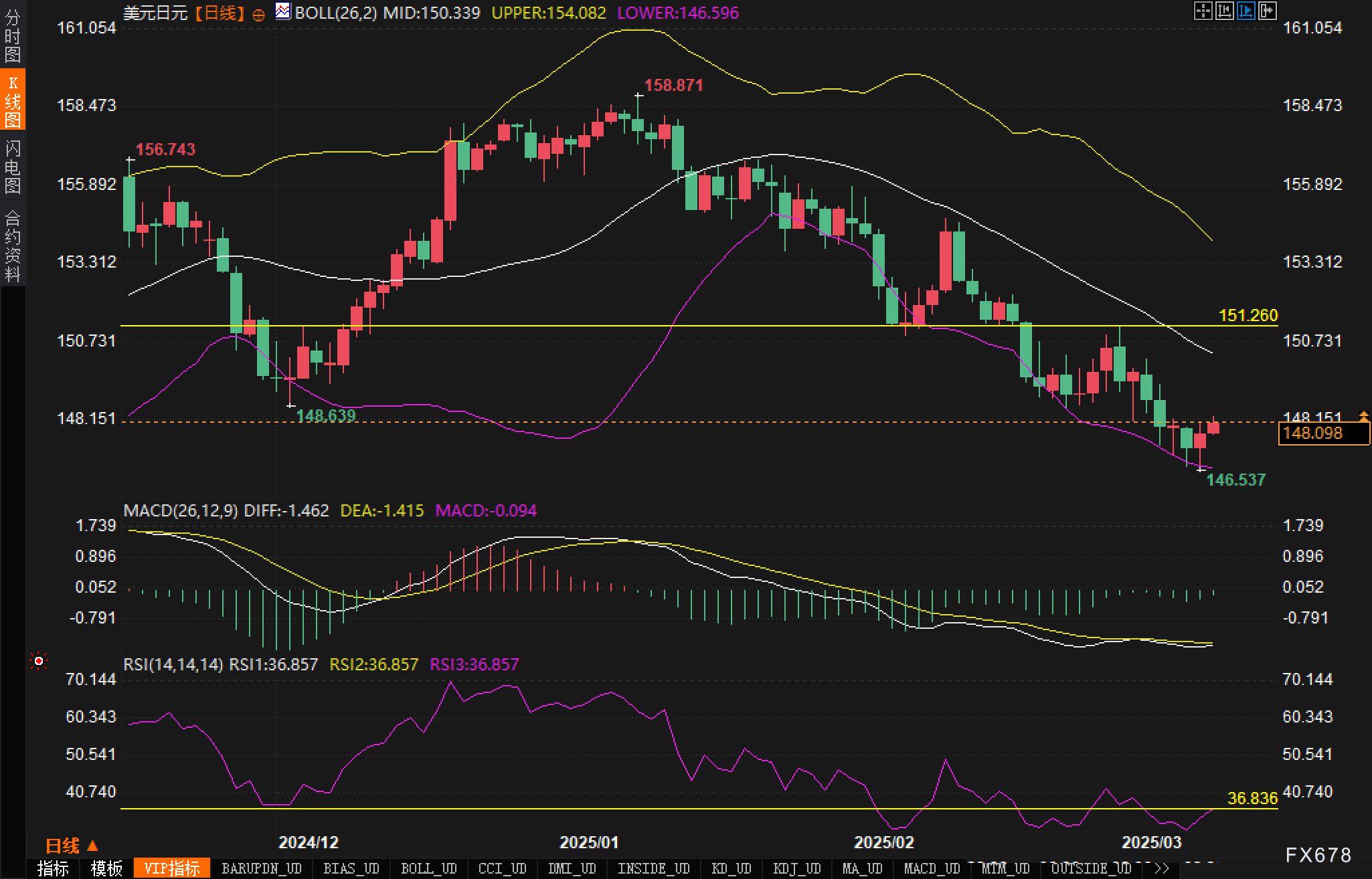Open 合约资料 in the left sidebar
This screenshot has width=1372, height=879.
coord(12,245)
